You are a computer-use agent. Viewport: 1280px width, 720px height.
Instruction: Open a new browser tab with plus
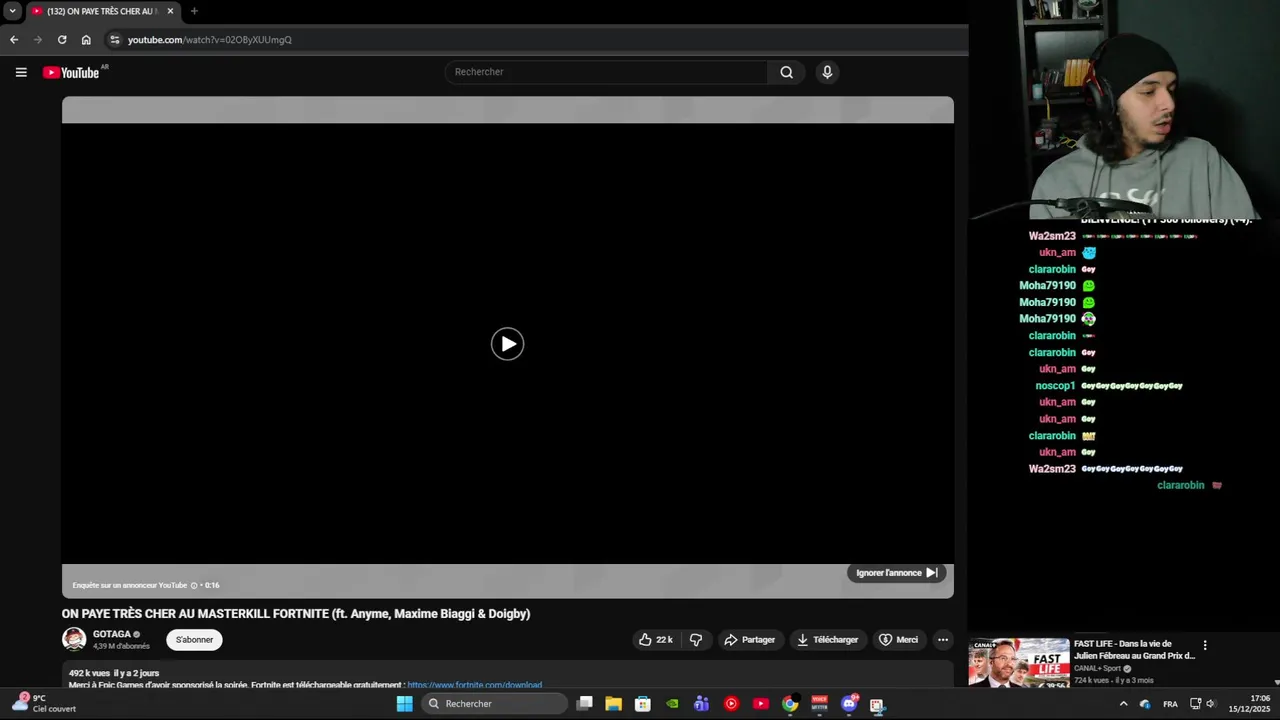pyautogui.click(x=194, y=11)
